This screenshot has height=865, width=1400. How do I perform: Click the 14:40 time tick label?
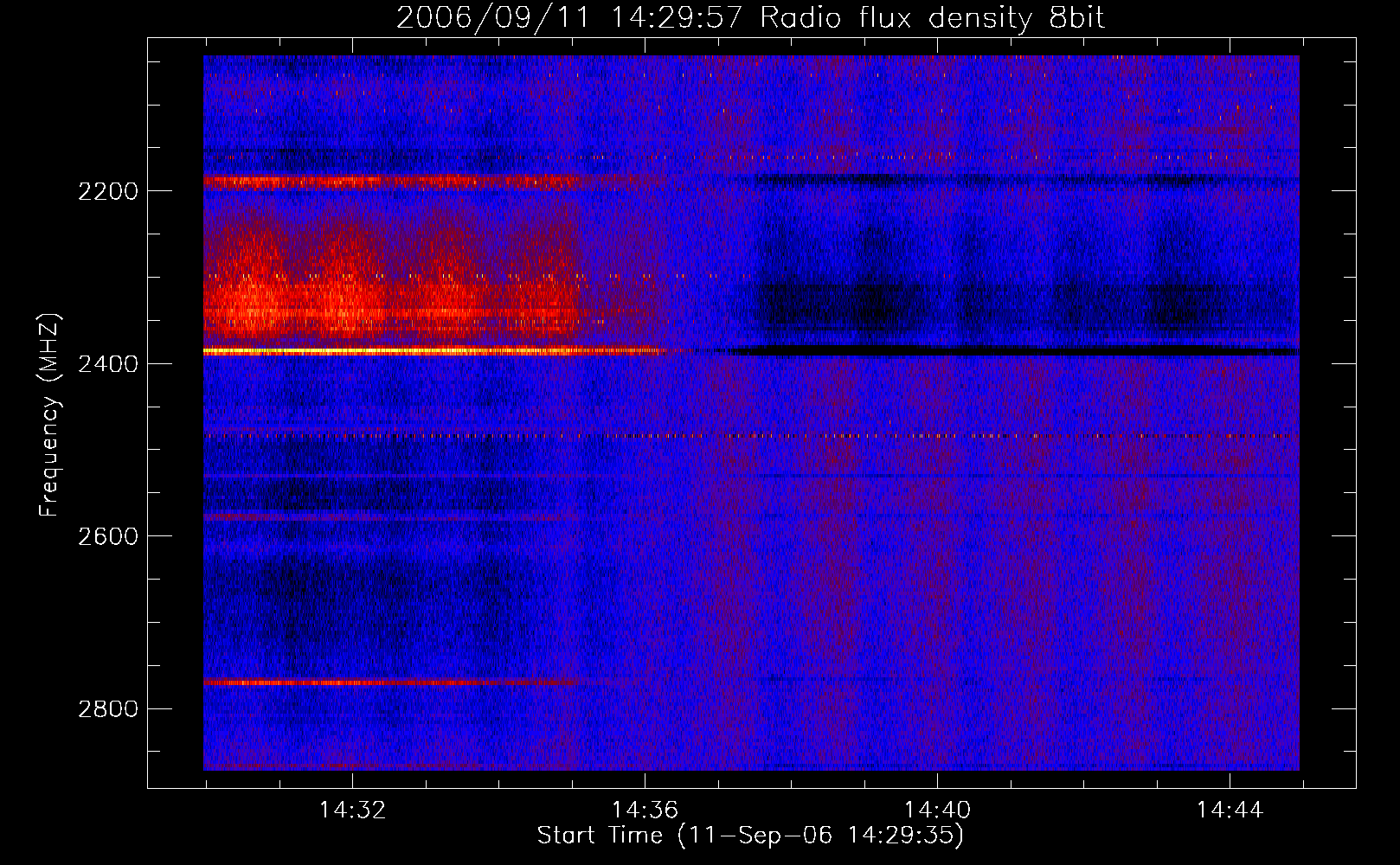pos(937,811)
